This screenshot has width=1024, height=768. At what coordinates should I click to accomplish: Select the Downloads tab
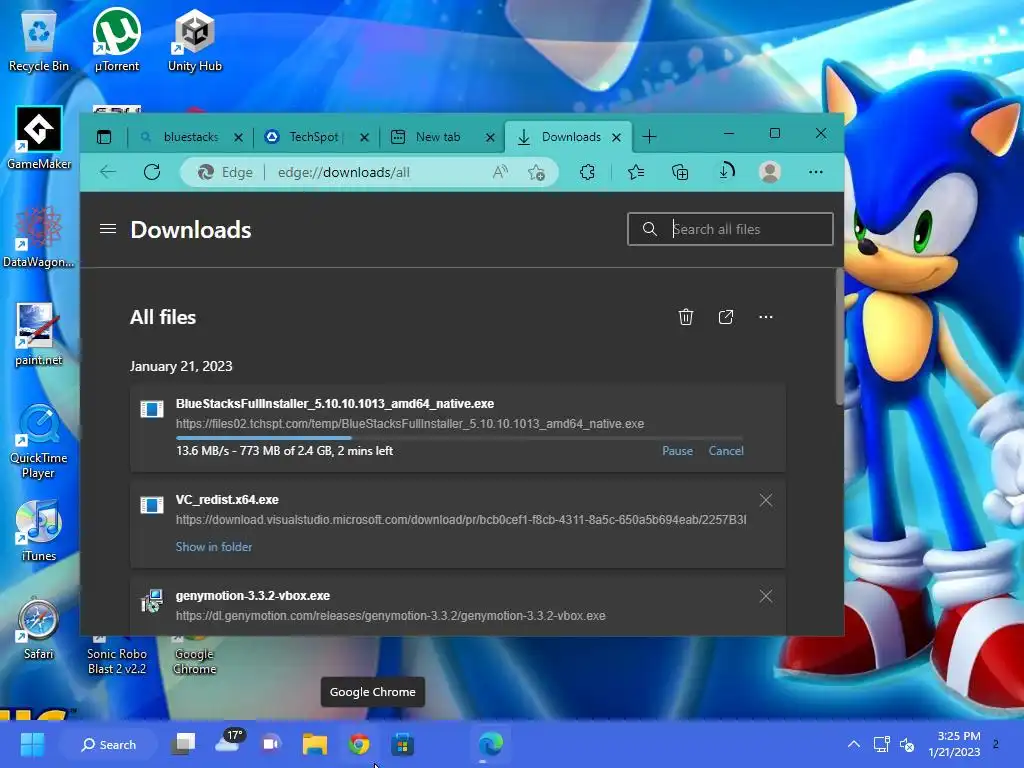click(x=569, y=137)
